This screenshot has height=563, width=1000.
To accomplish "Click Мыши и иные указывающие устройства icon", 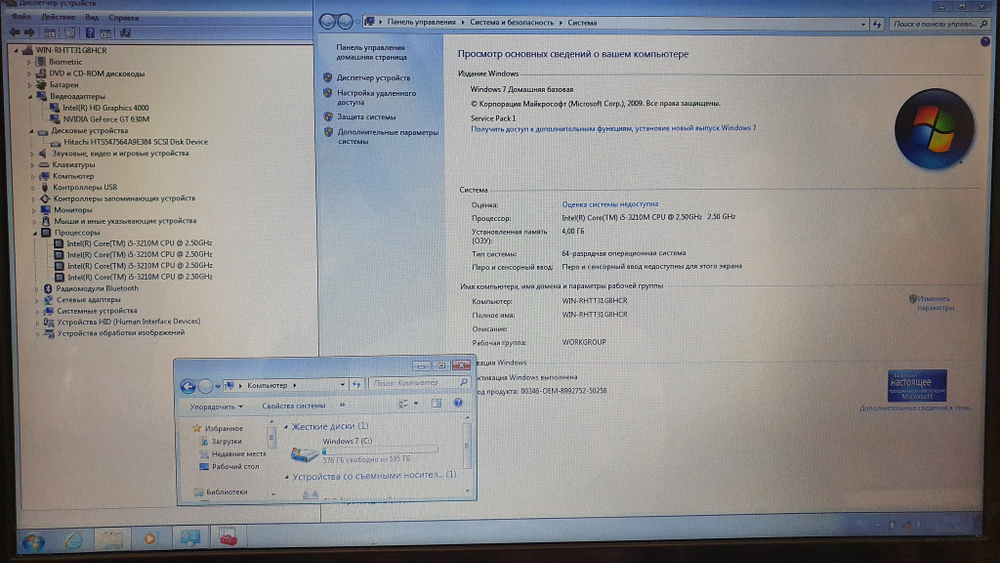I will [x=46, y=221].
